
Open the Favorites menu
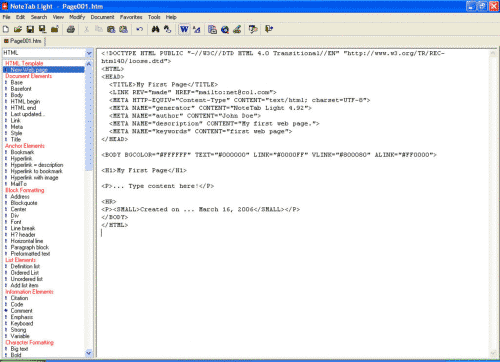point(131,17)
